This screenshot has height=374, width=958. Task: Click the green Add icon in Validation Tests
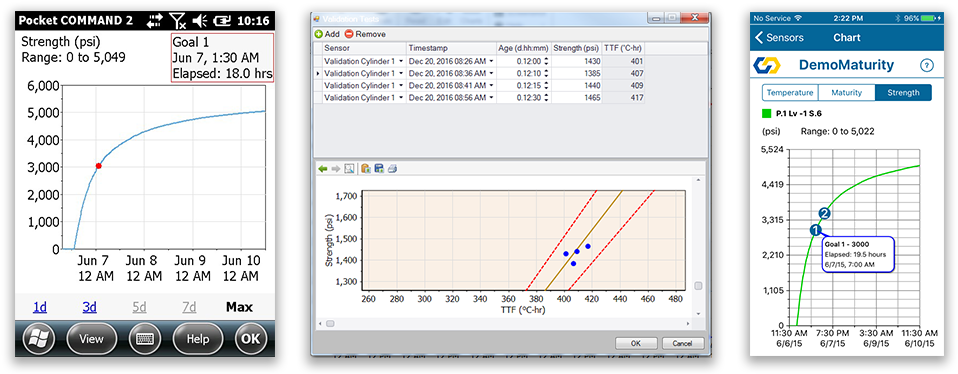click(x=319, y=34)
